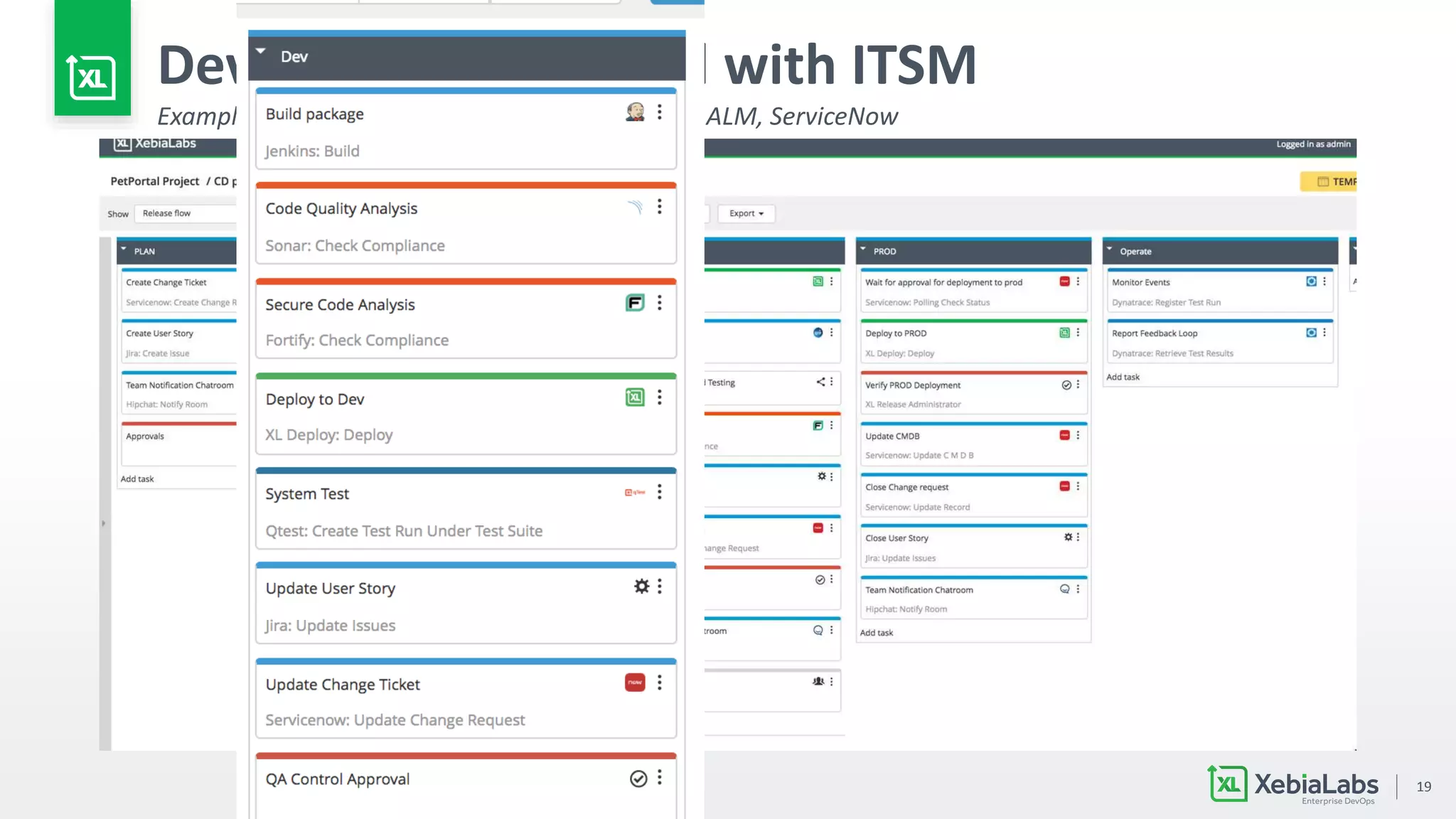Click the TEMPLATE badge button
Viewport: 1456px width, 819px height.
coord(1328,182)
